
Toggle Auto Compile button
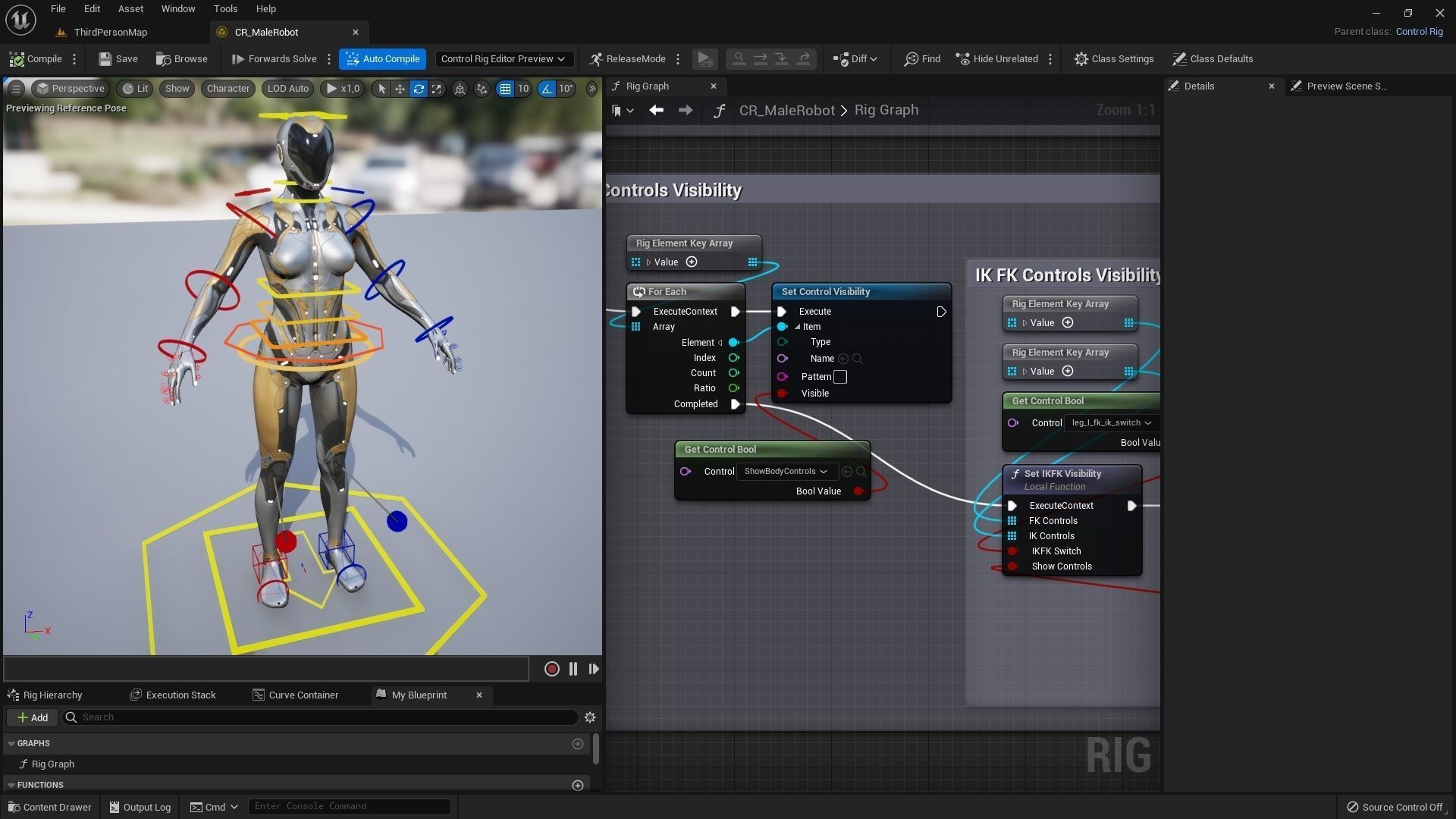383,59
